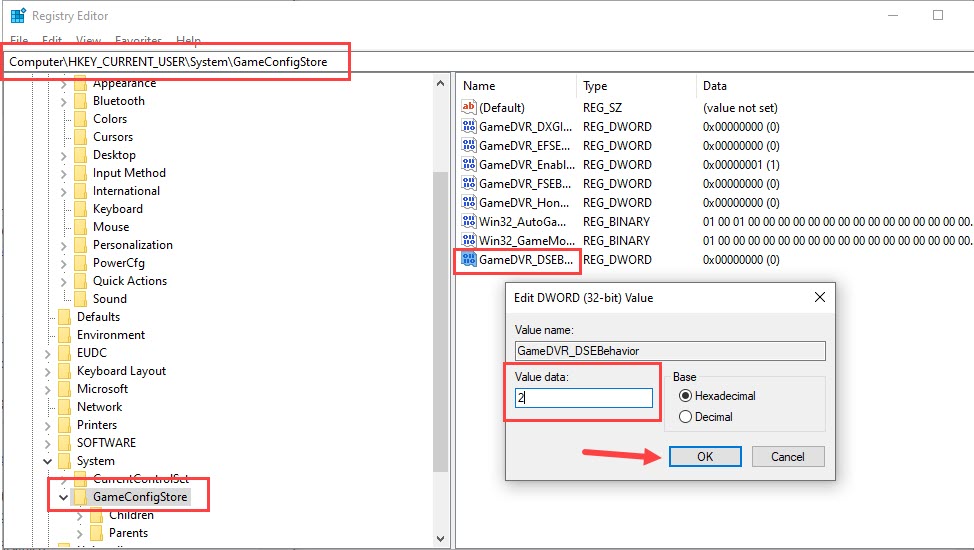974x550 pixels.
Task: Click the Colors folder icon
Action: tap(81, 119)
